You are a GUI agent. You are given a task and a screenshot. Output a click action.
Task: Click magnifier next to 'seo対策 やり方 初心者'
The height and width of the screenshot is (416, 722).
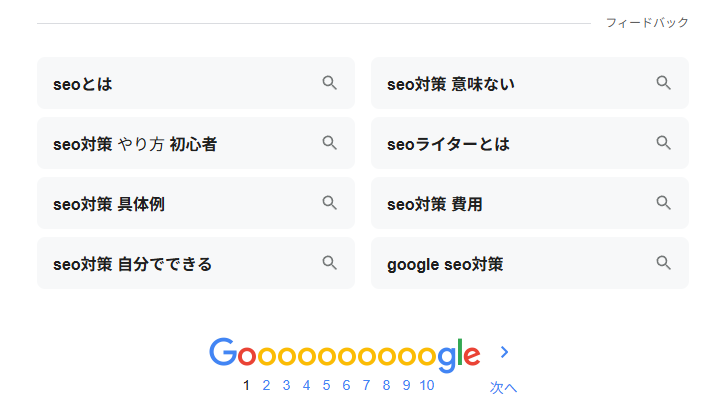(329, 143)
